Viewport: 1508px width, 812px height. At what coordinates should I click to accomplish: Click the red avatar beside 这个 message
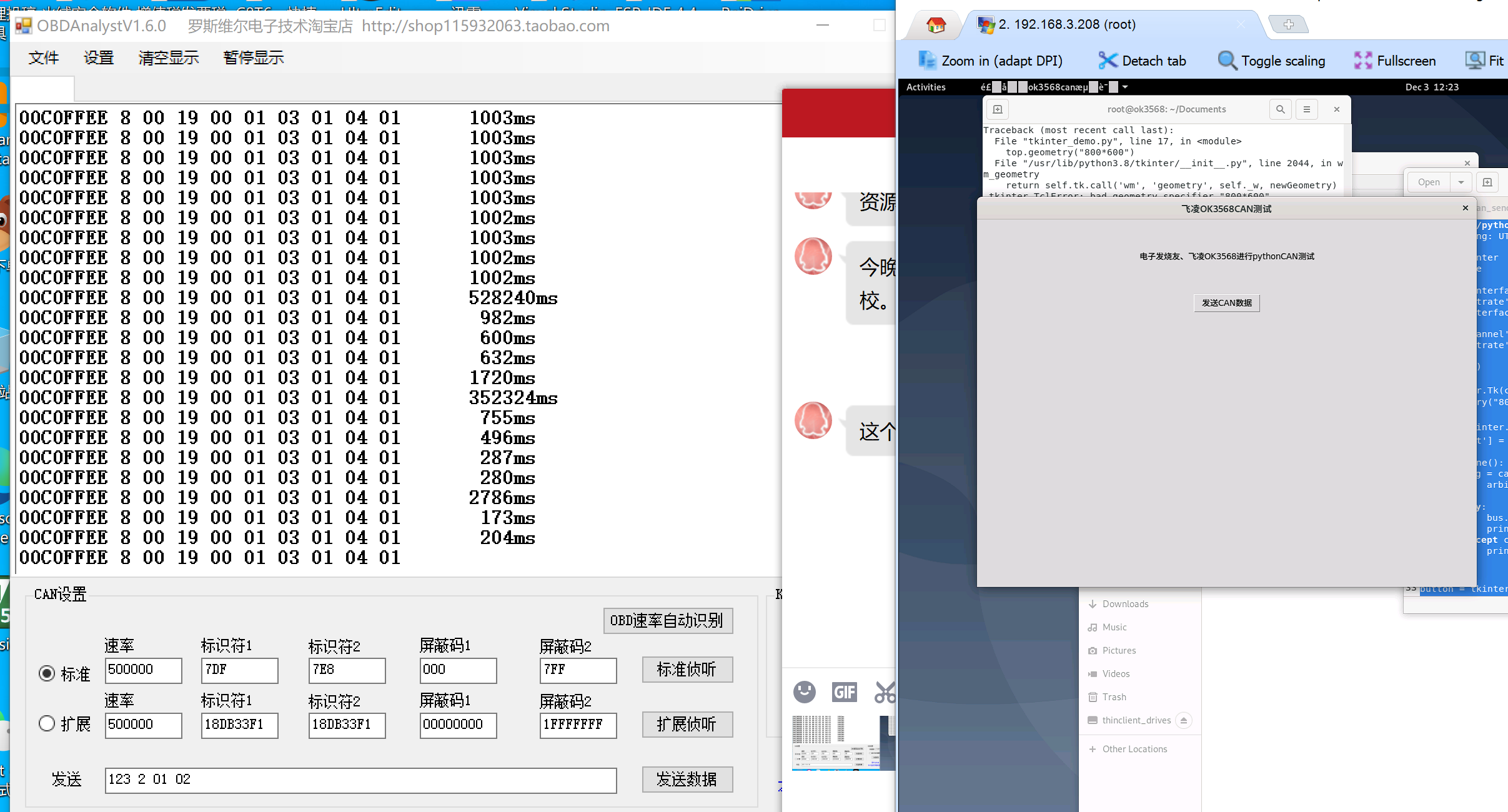point(813,420)
